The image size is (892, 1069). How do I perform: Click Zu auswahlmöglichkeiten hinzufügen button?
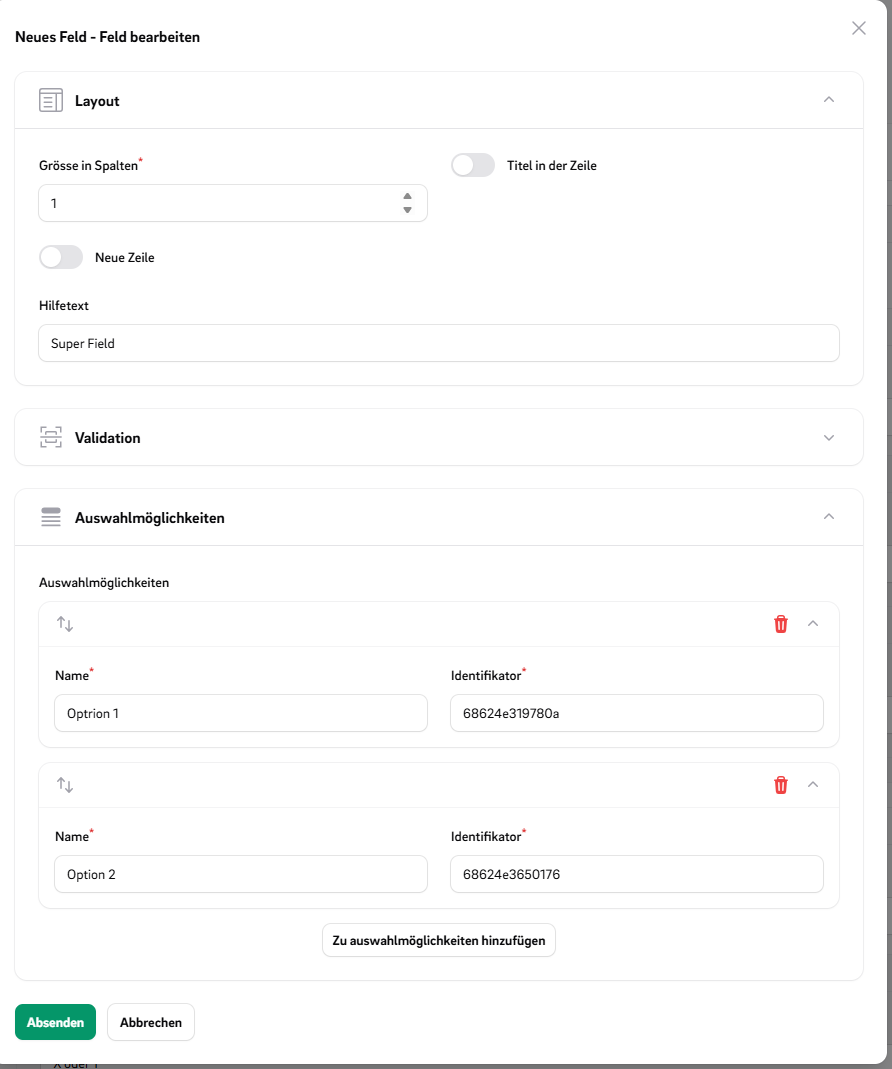coord(438,940)
